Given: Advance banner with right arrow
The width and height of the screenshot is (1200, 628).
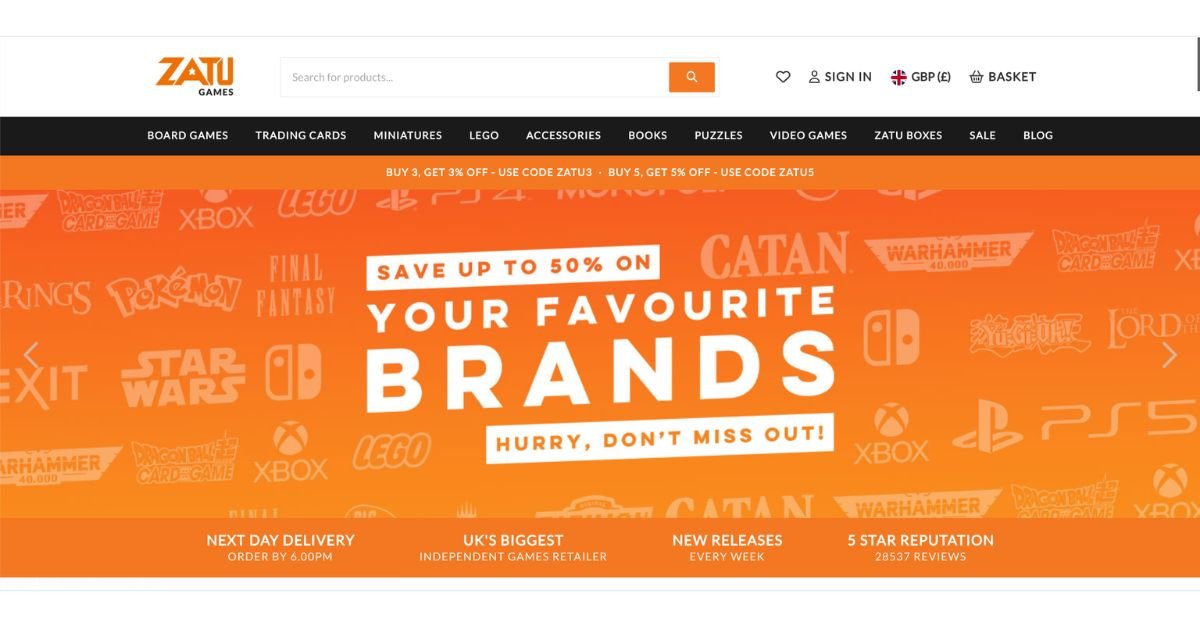Looking at the screenshot, I should pos(1169,354).
